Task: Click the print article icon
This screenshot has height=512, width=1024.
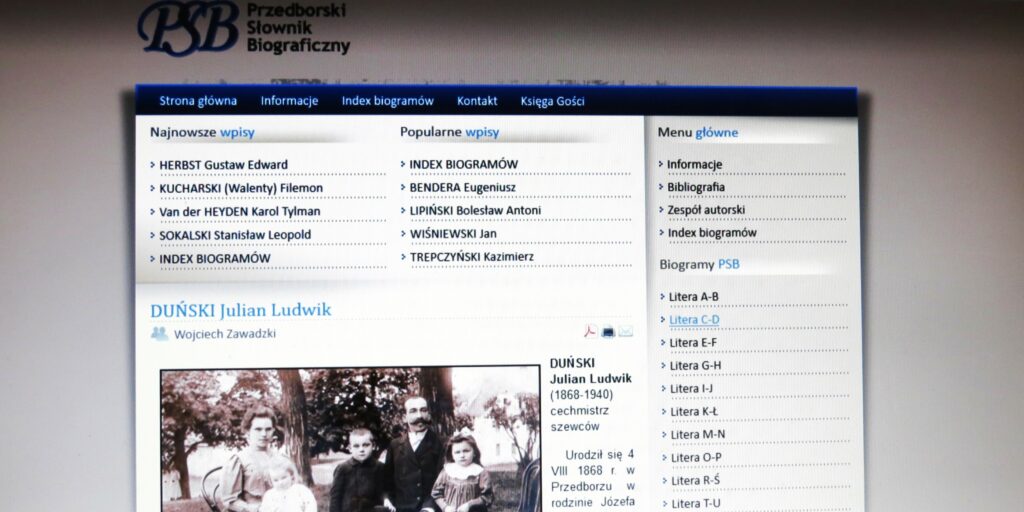Action: point(608,332)
